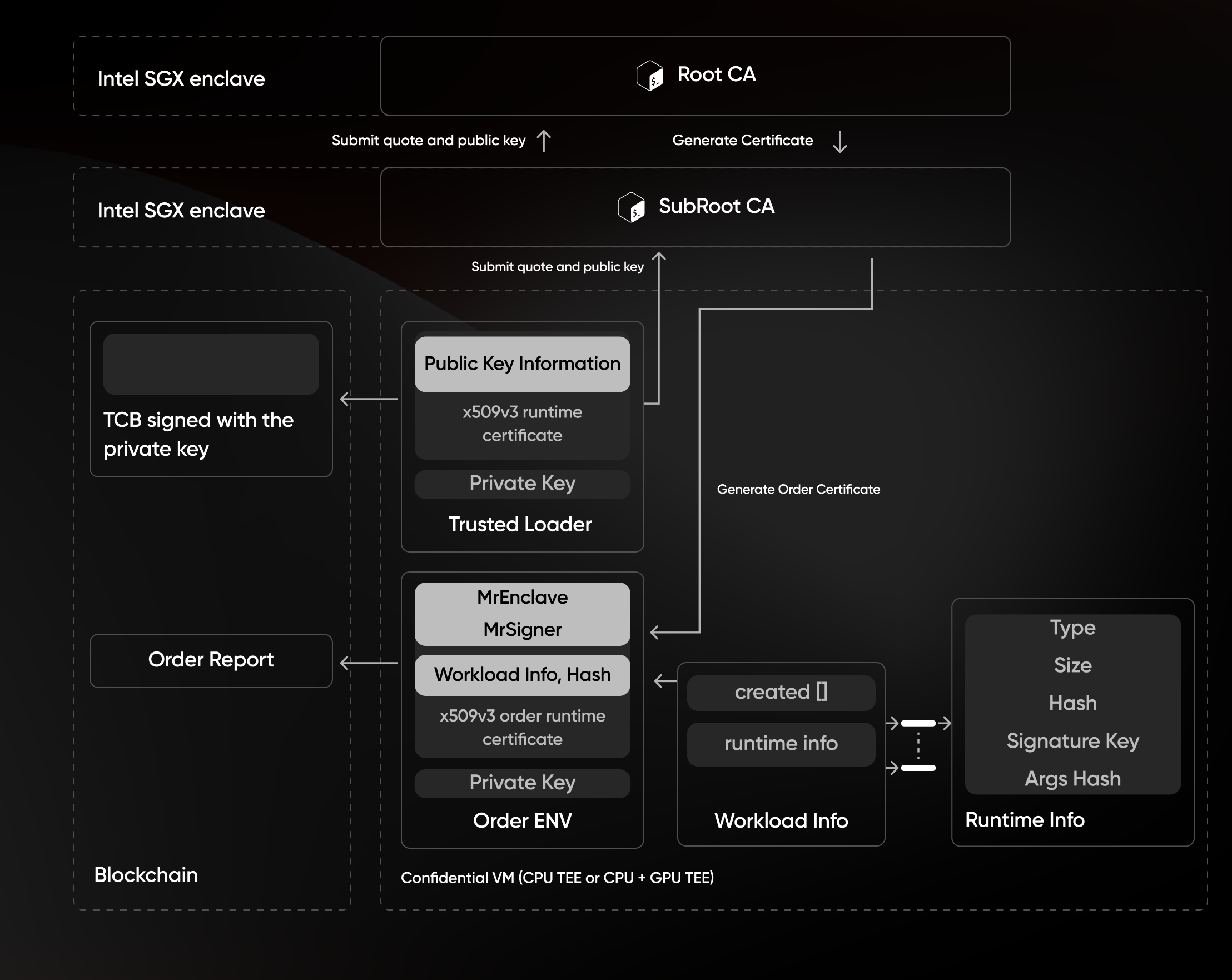
Task: Click the Order ENV label
Action: [x=522, y=820]
